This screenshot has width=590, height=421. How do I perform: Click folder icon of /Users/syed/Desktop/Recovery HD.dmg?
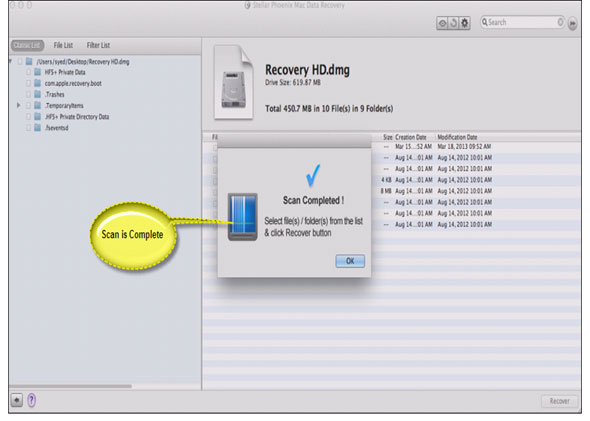click(29, 61)
